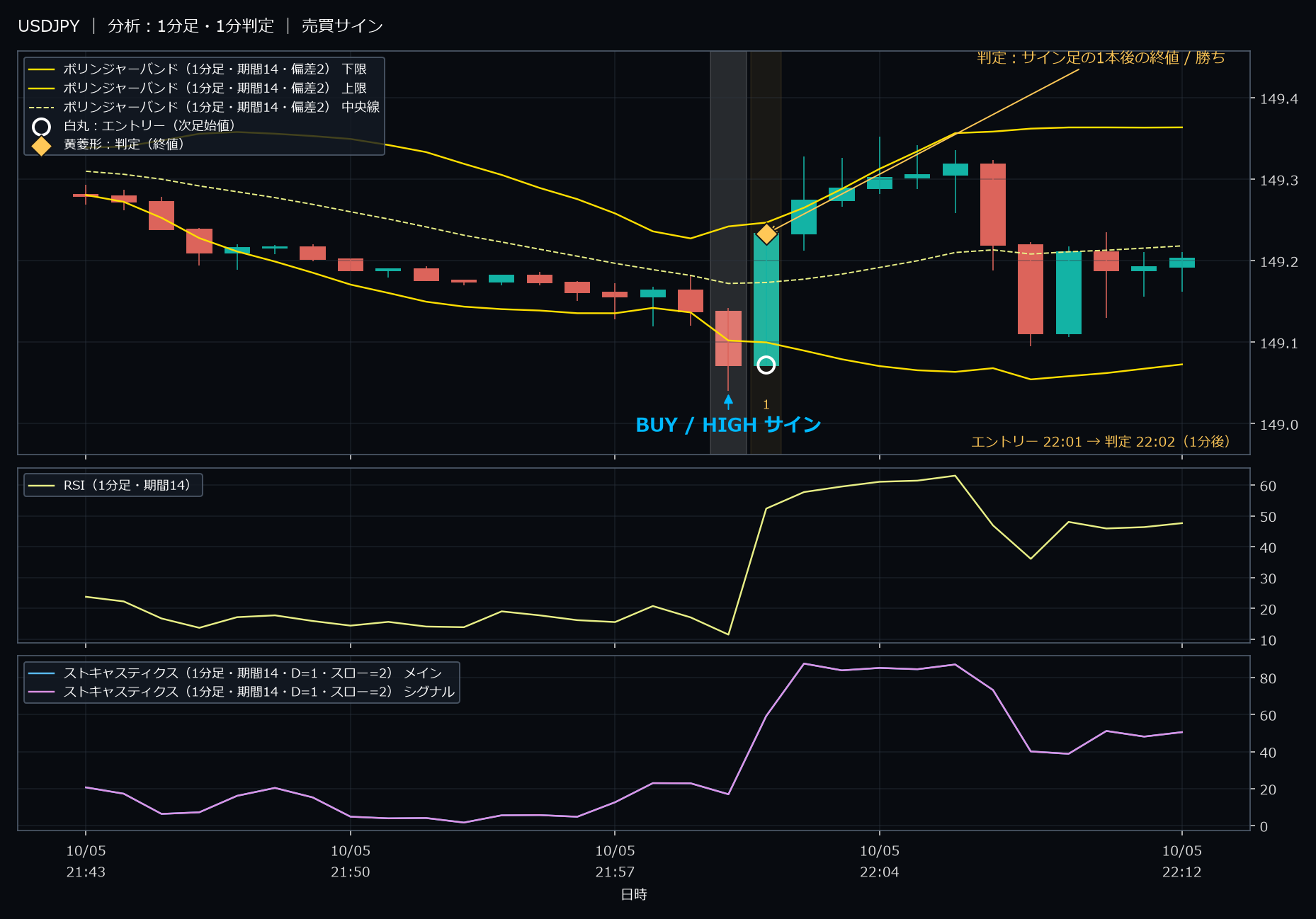Click the yellow RSI line swatch in the legend

41,486
